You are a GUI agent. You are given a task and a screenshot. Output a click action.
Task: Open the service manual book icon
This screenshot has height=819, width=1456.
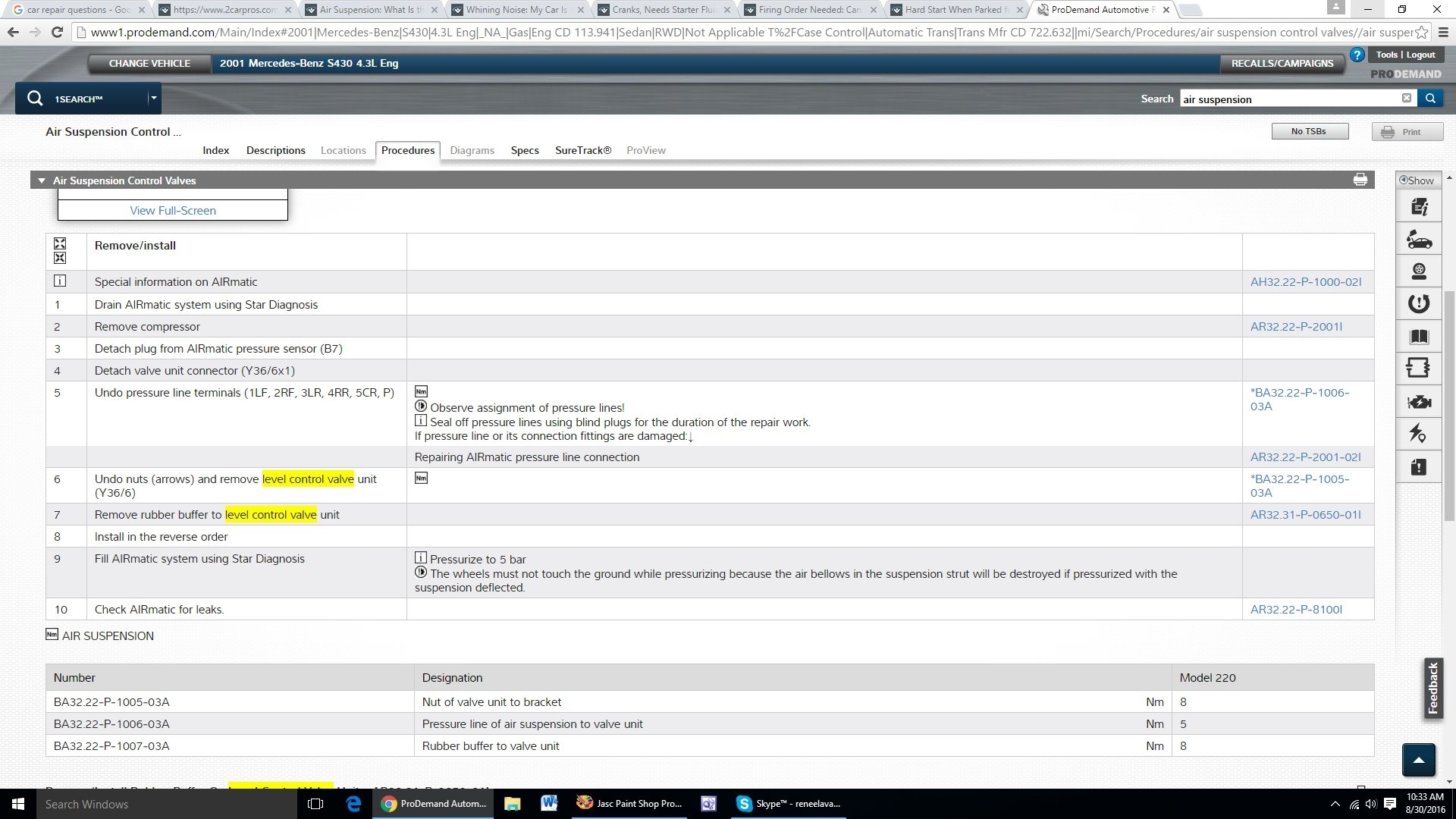(1418, 337)
